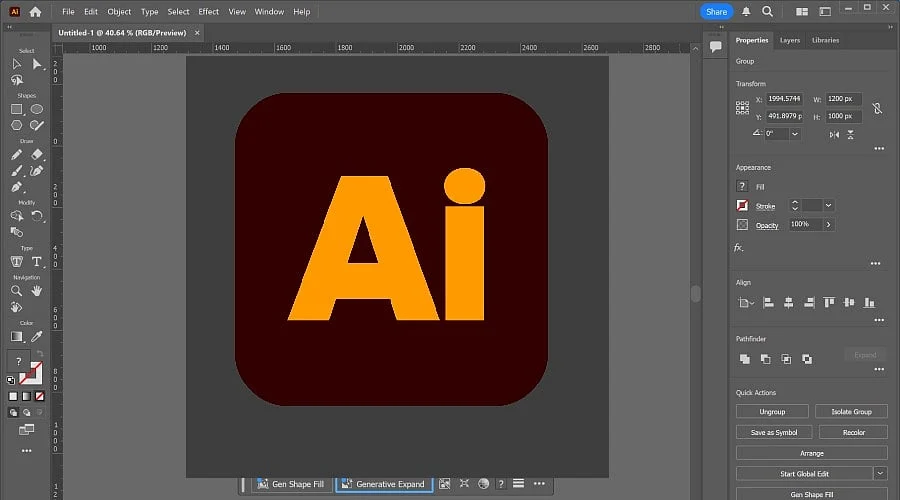Screen dimensions: 900x500
Task: Select the Selection tool arrow
Action: click(17, 64)
